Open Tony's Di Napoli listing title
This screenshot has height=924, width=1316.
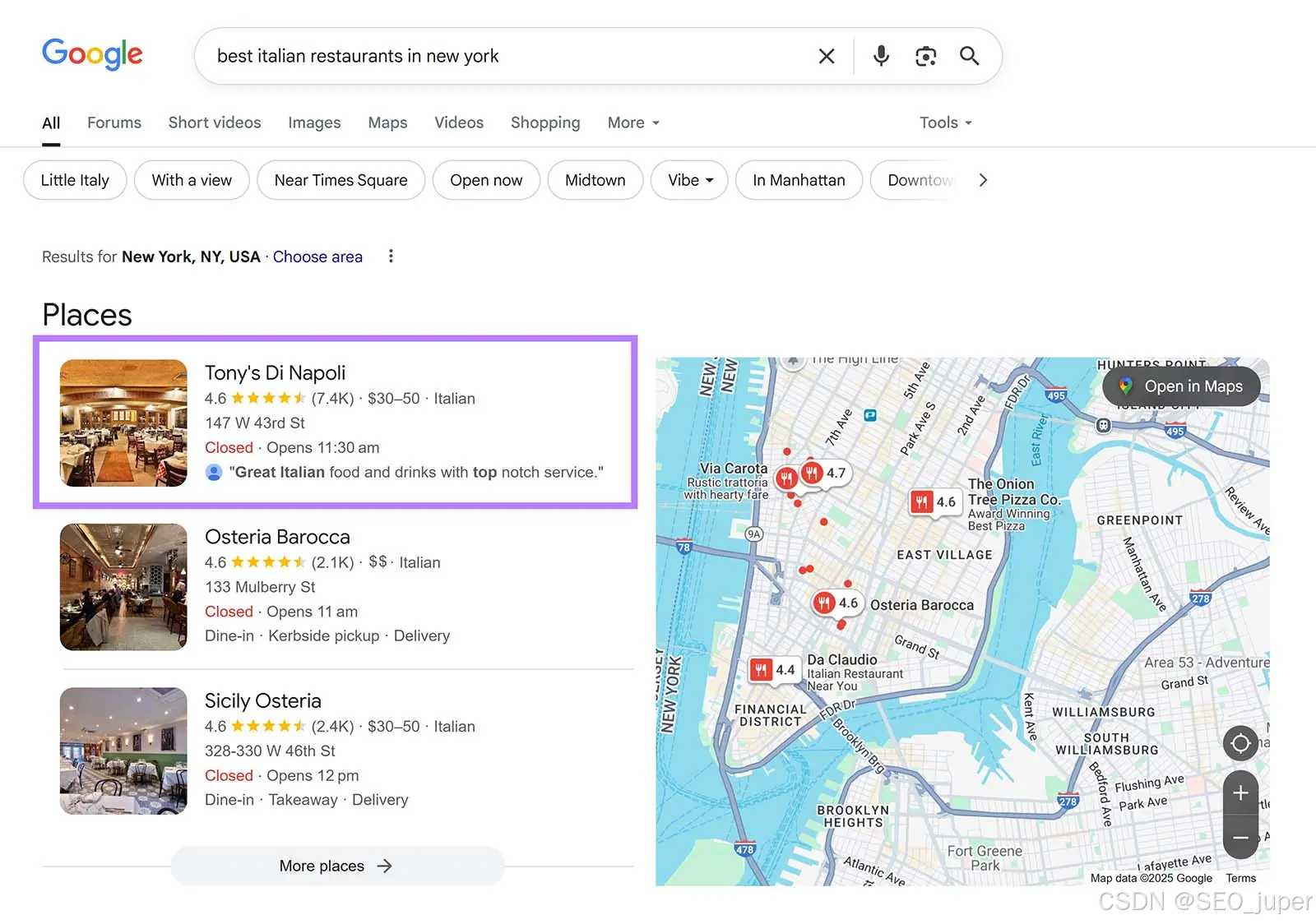[x=275, y=372]
